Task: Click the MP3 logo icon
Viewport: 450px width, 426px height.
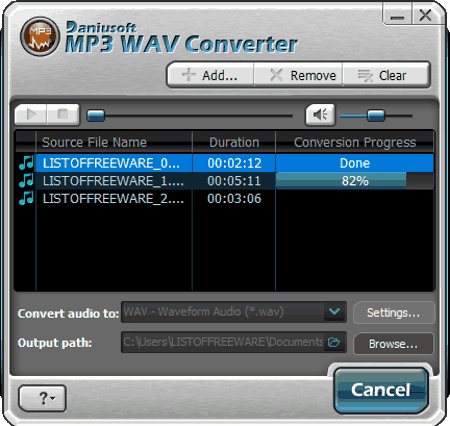Action: coord(40,36)
